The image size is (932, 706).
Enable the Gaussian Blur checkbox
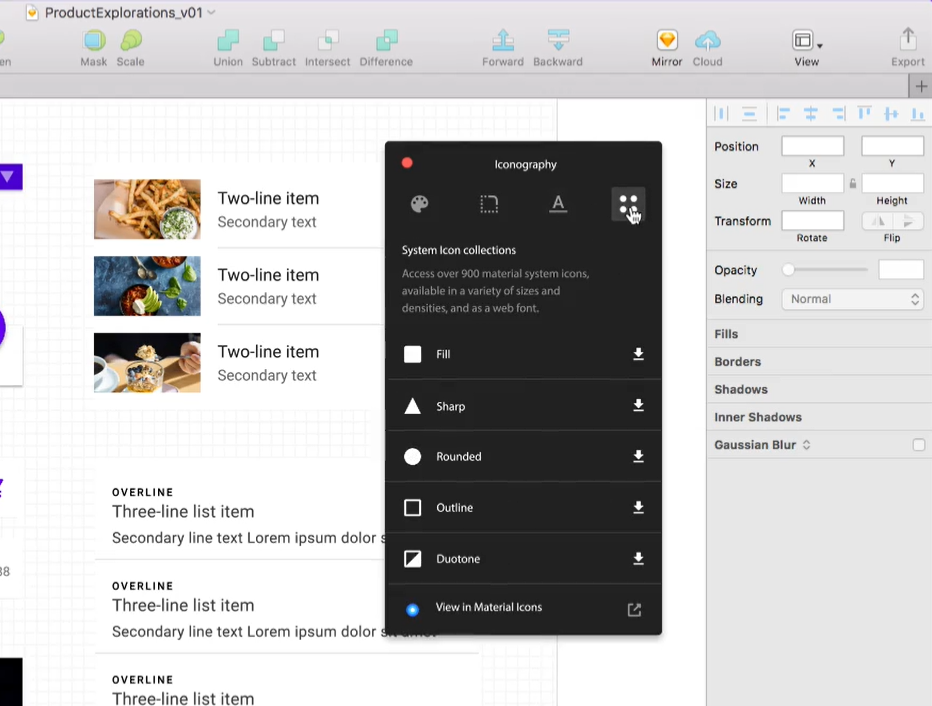click(x=918, y=445)
